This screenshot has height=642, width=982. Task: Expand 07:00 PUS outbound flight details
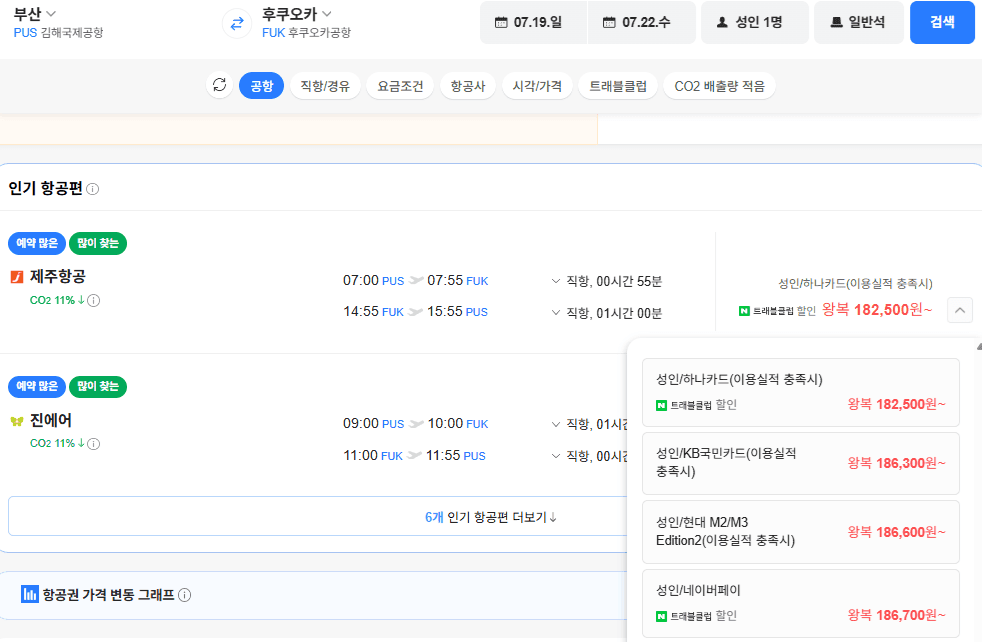click(x=556, y=281)
